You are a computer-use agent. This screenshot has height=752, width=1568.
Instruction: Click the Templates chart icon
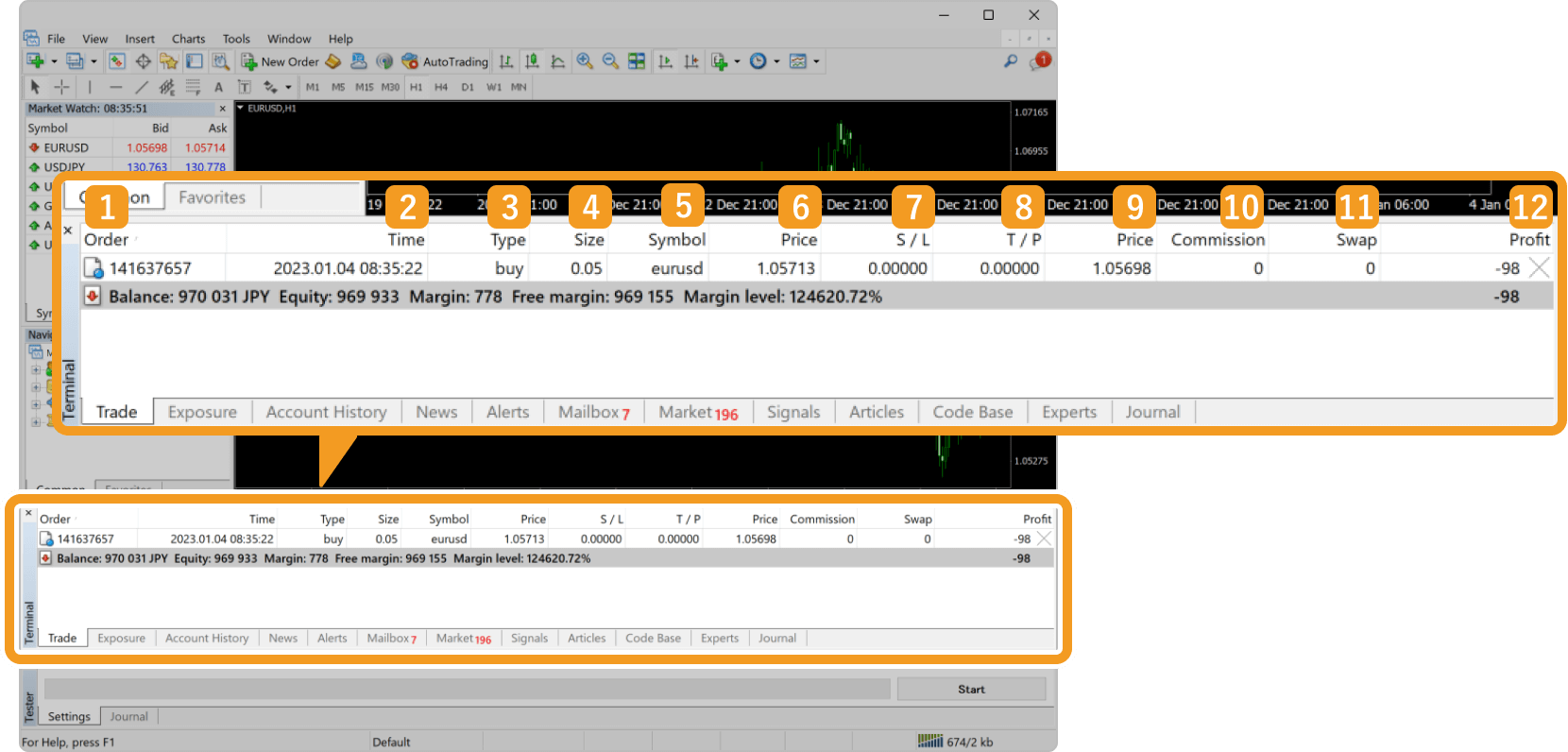click(798, 61)
